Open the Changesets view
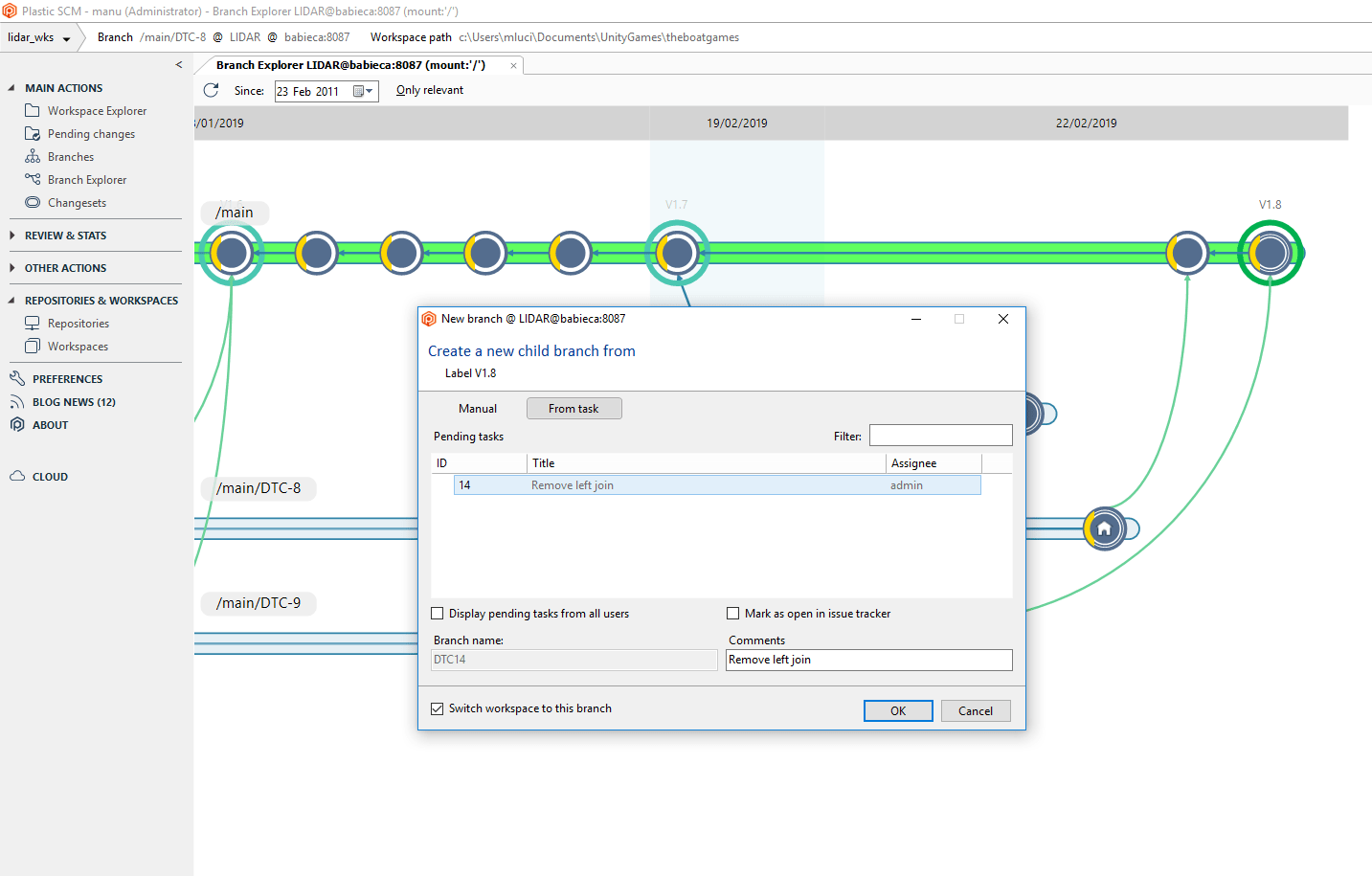The width and height of the screenshot is (1372, 876). 79,202
